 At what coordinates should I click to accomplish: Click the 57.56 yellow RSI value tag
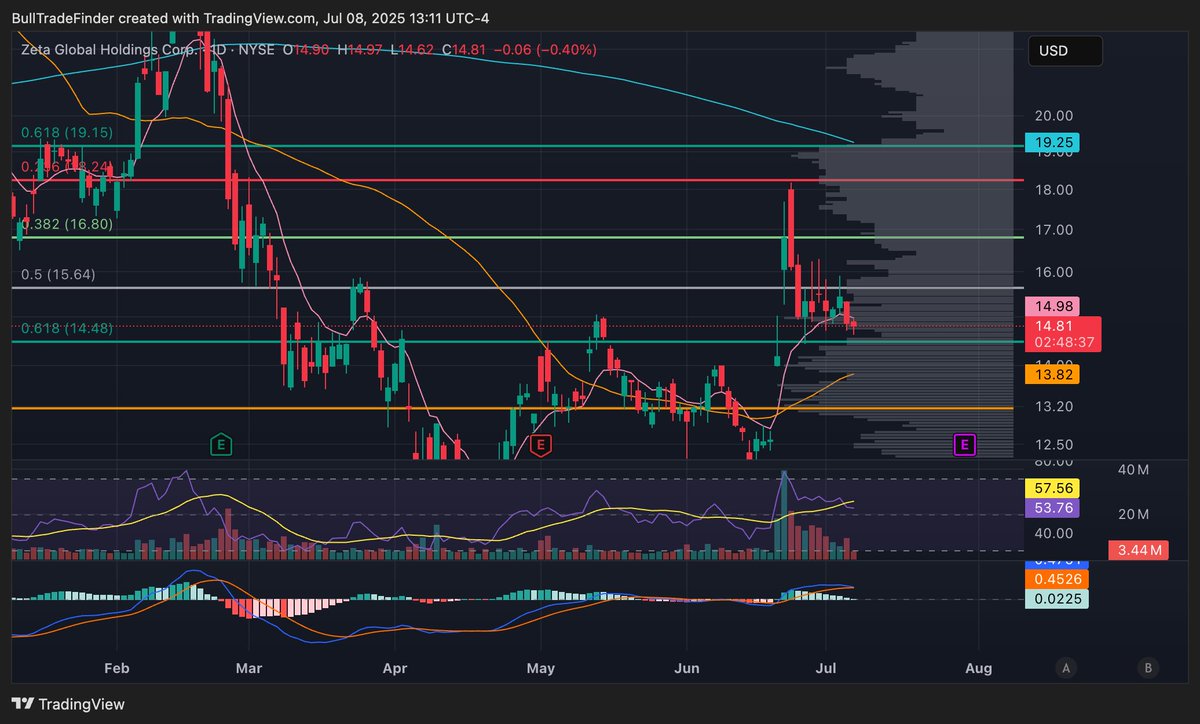pyautogui.click(x=1053, y=489)
